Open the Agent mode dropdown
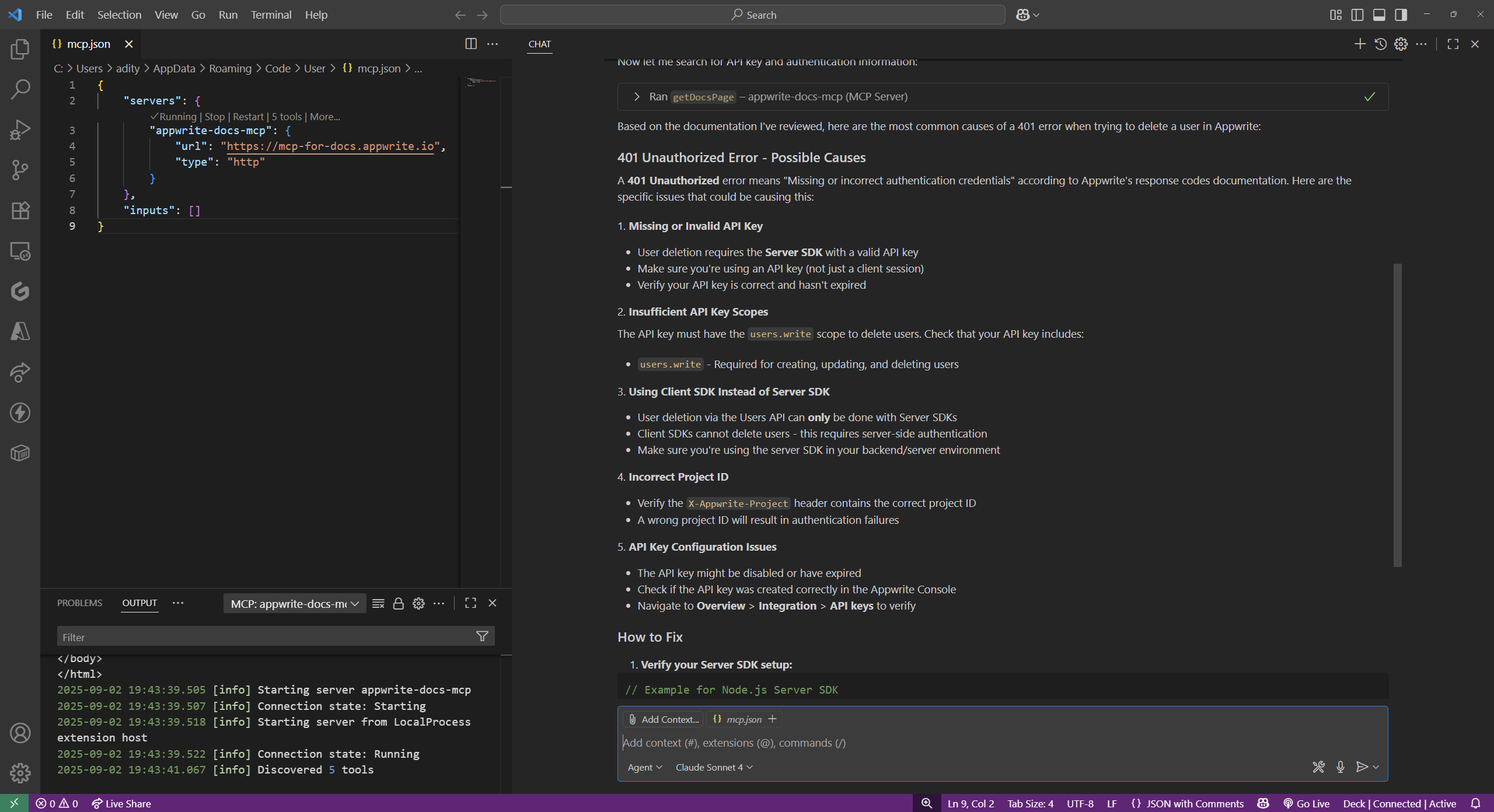 tap(645, 767)
